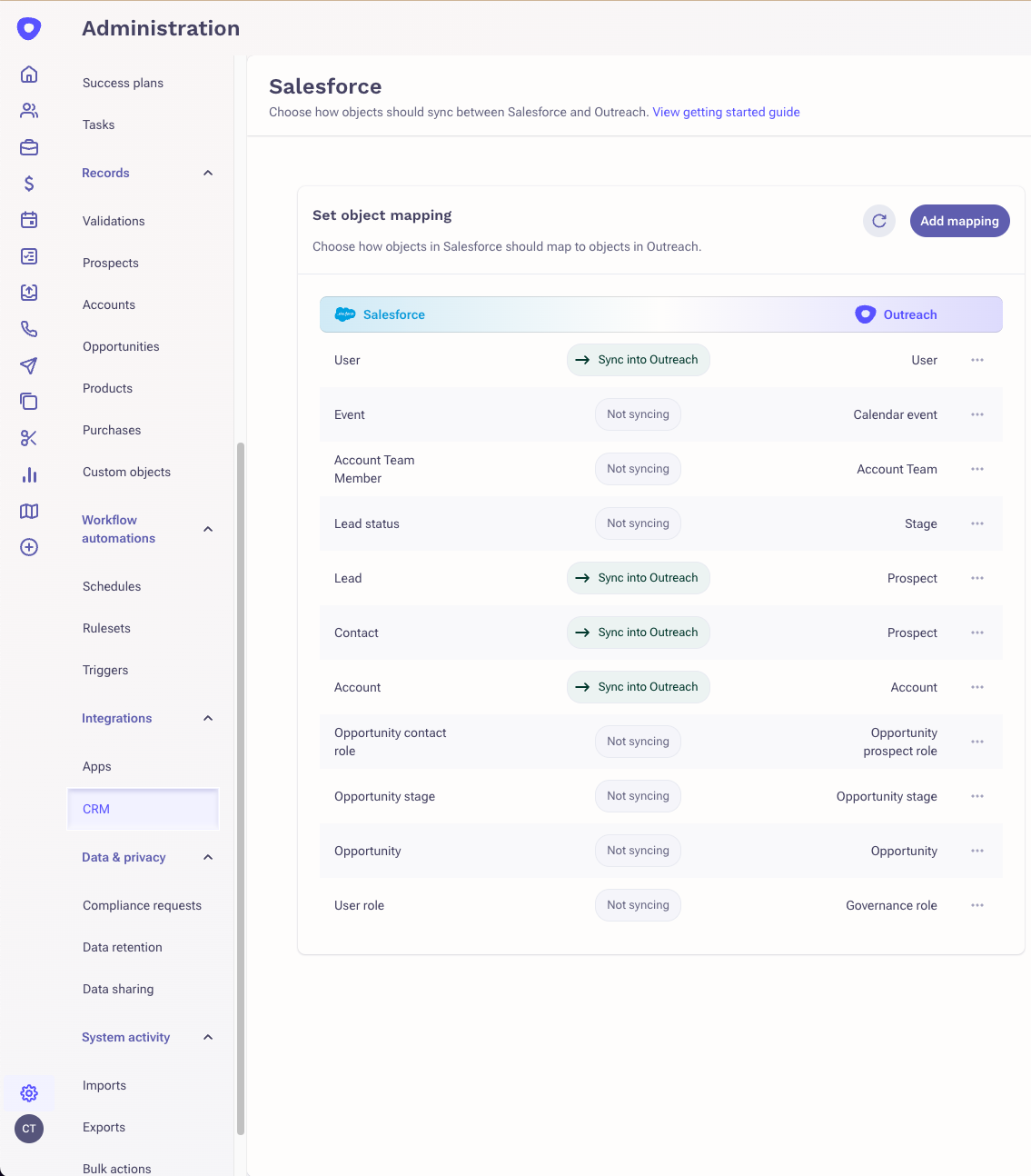Collapse the System activity section chevron
Screen dimensions: 1031x1176
(208, 1037)
